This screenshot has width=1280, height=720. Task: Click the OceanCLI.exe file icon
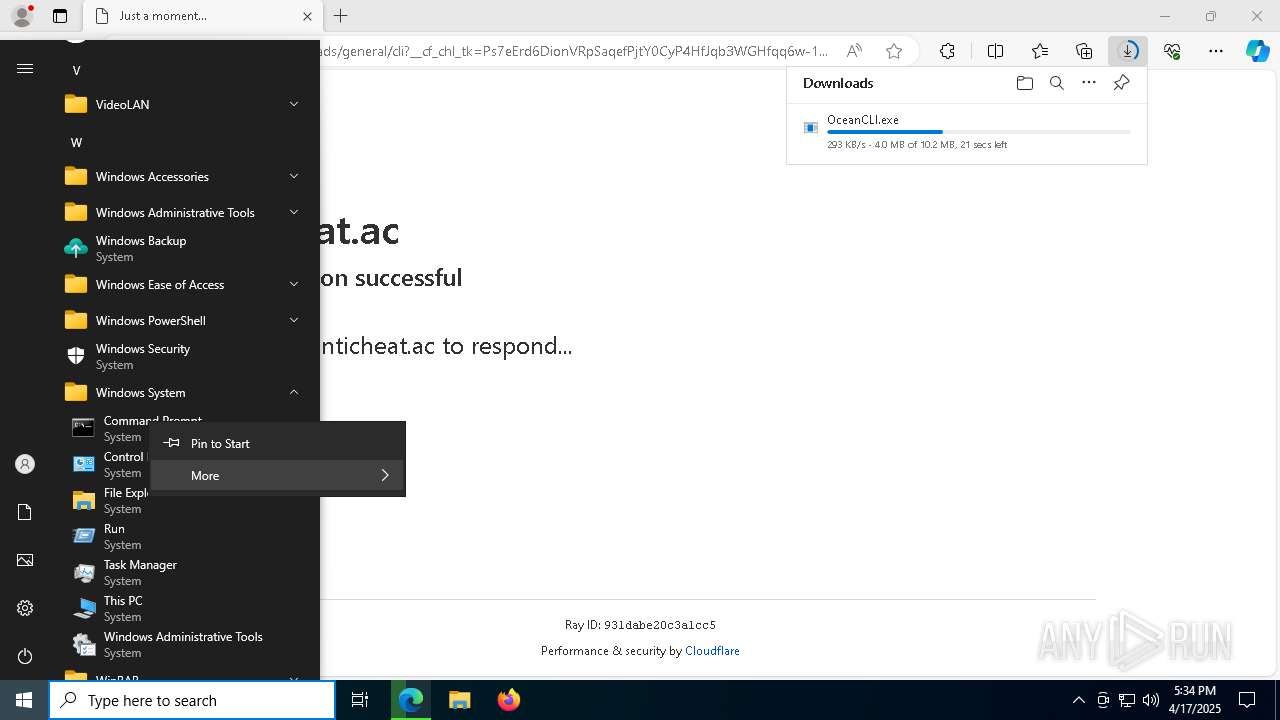811,128
